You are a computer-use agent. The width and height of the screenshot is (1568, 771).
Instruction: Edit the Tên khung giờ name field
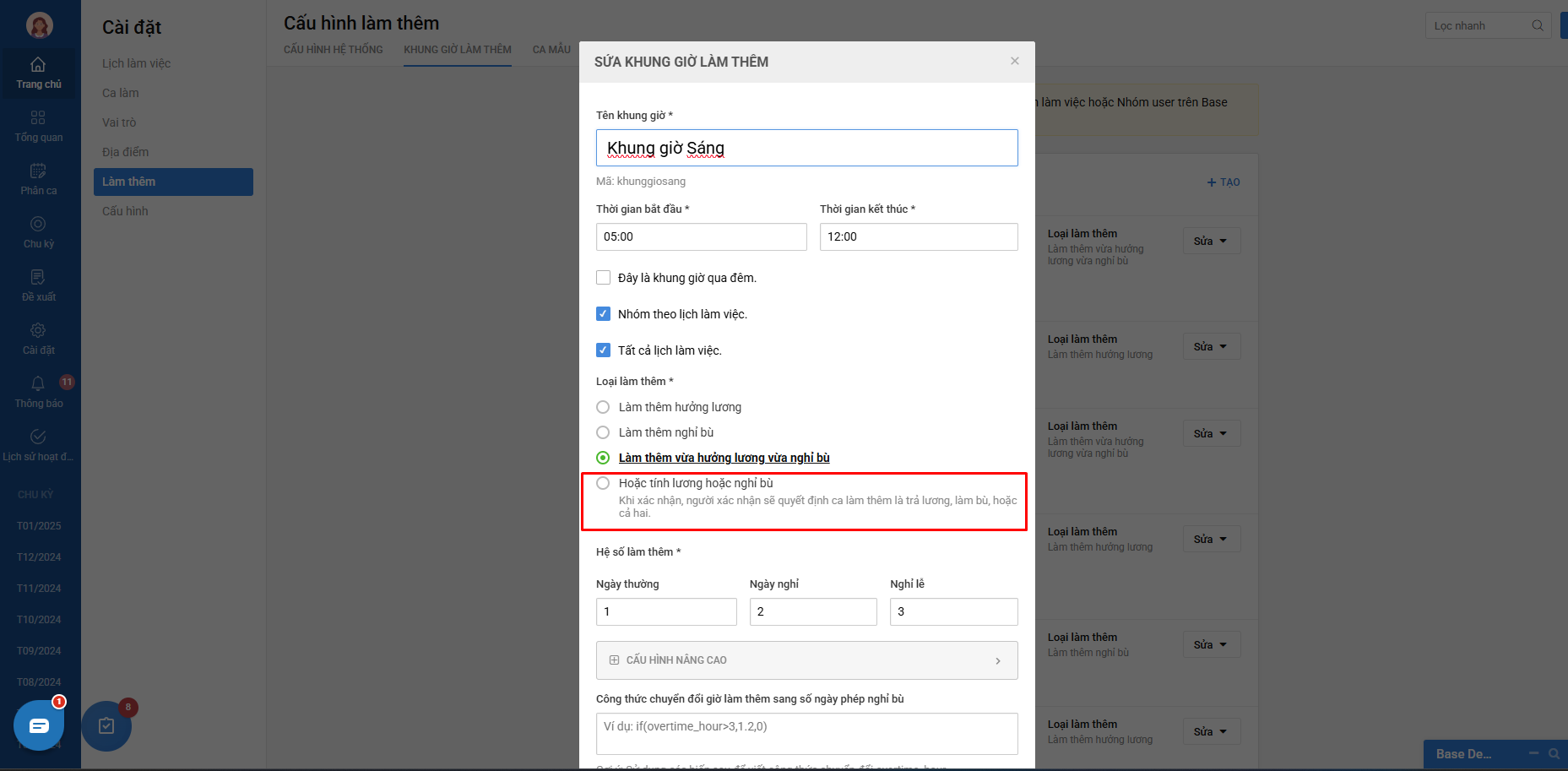[806, 148]
